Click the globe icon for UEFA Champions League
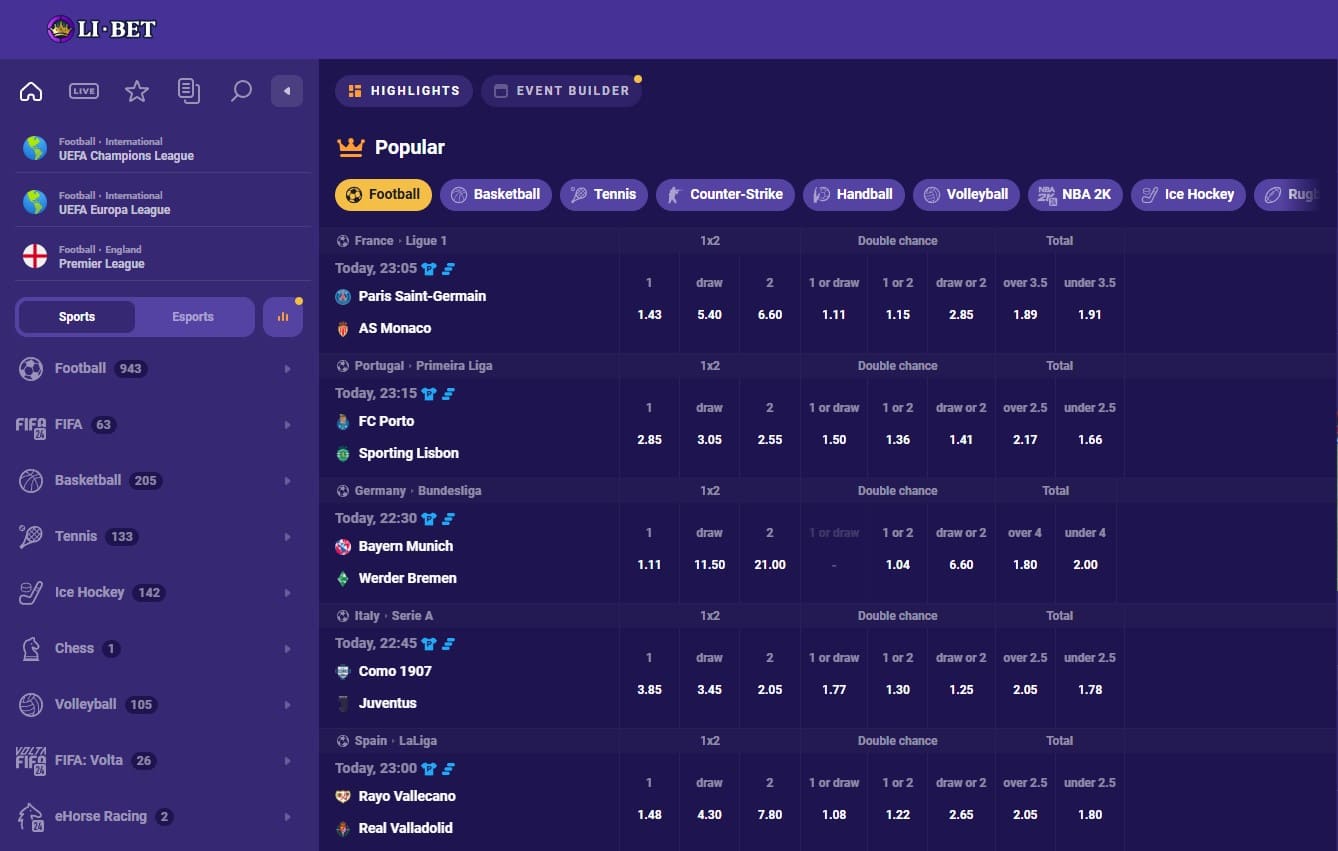The width and height of the screenshot is (1338, 851). coord(35,148)
